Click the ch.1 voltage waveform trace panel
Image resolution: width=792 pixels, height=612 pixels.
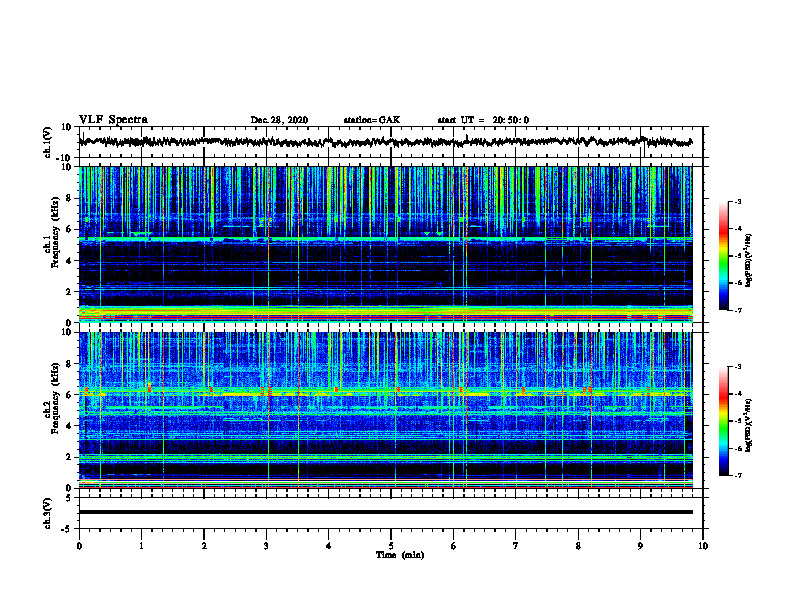[391, 142]
